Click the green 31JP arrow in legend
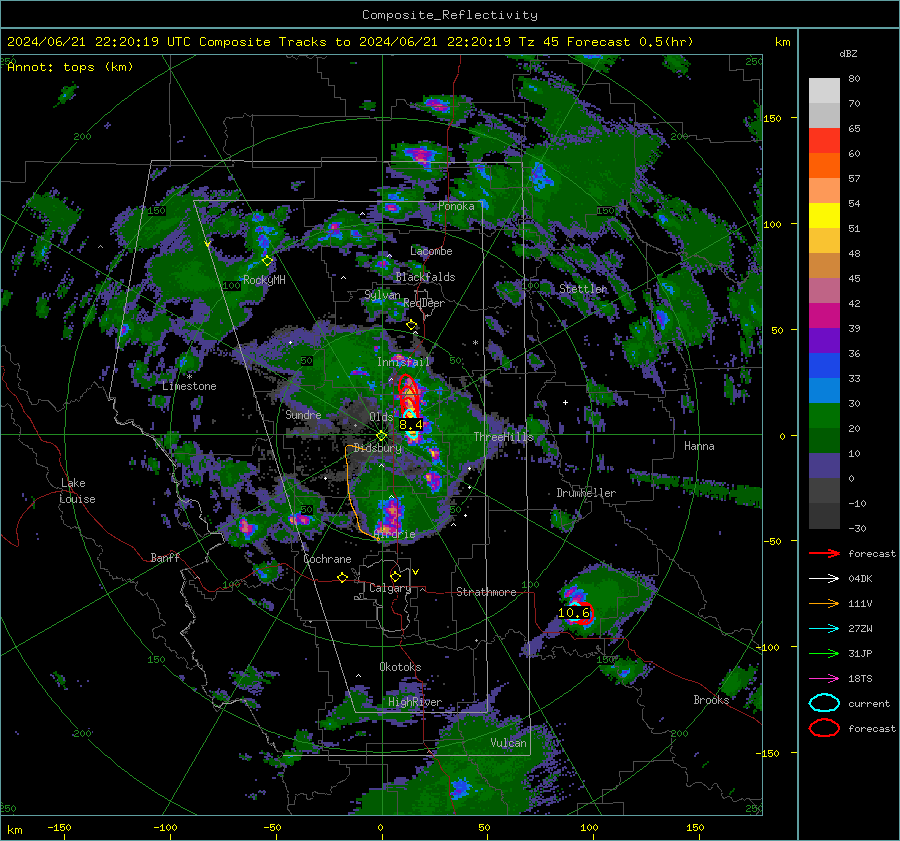Screen dimensions: 900x841 click(x=824, y=653)
